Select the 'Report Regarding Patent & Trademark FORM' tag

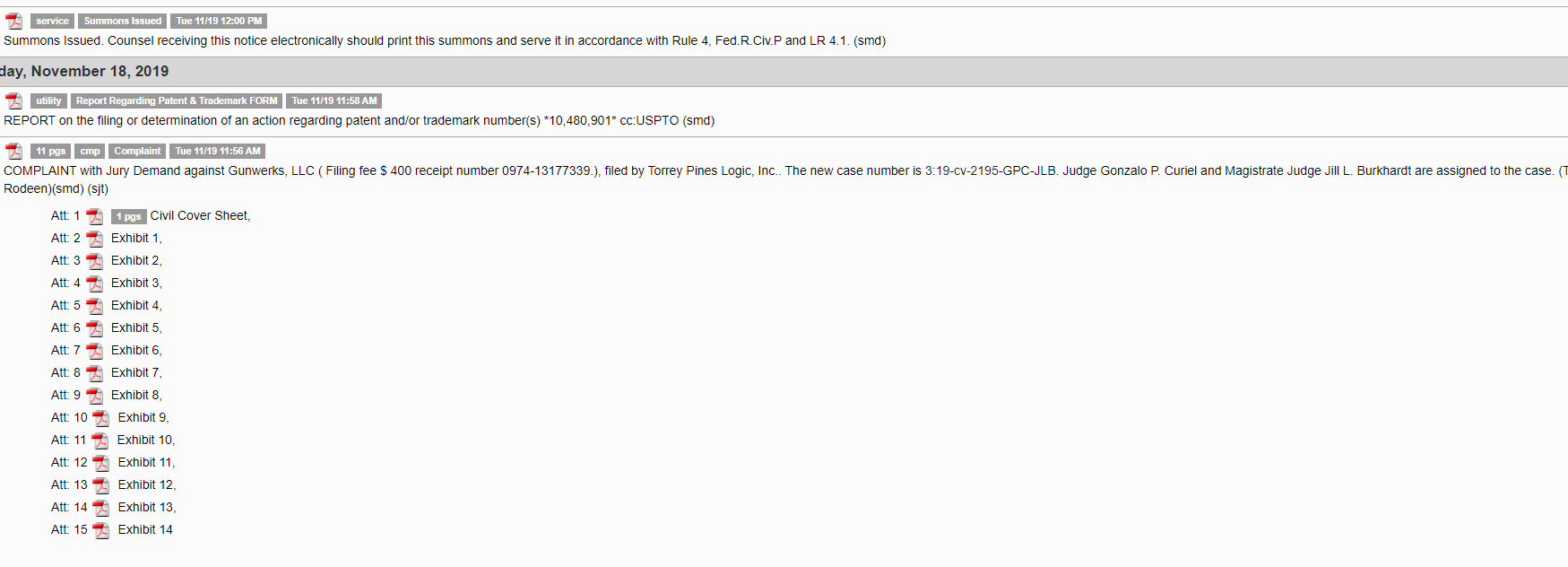(x=177, y=100)
